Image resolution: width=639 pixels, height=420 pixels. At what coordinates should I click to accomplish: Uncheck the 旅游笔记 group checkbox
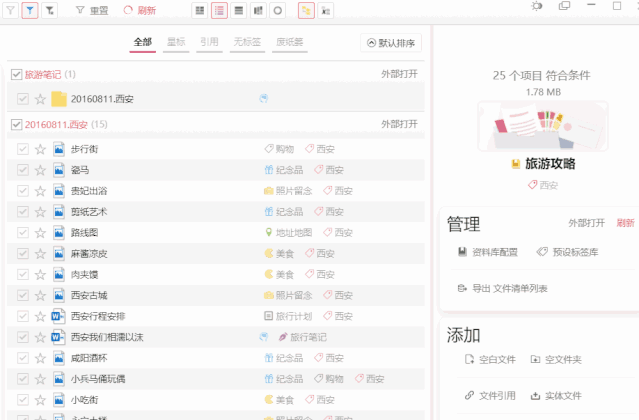point(16,75)
